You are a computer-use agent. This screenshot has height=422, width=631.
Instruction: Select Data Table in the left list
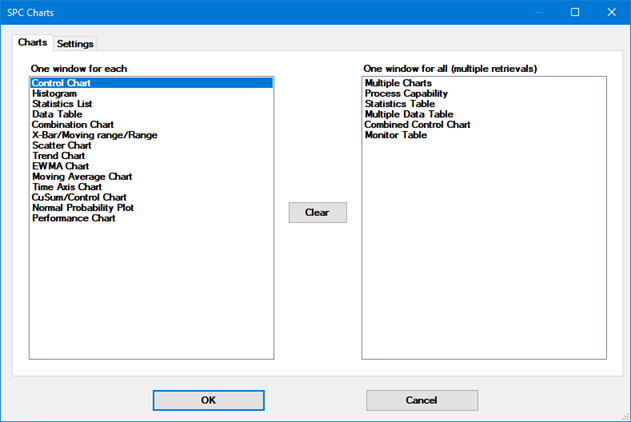point(57,114)
